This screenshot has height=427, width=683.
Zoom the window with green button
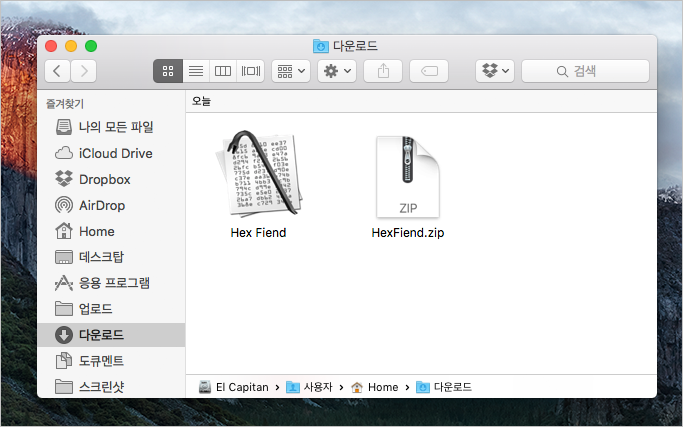point(91,46)
